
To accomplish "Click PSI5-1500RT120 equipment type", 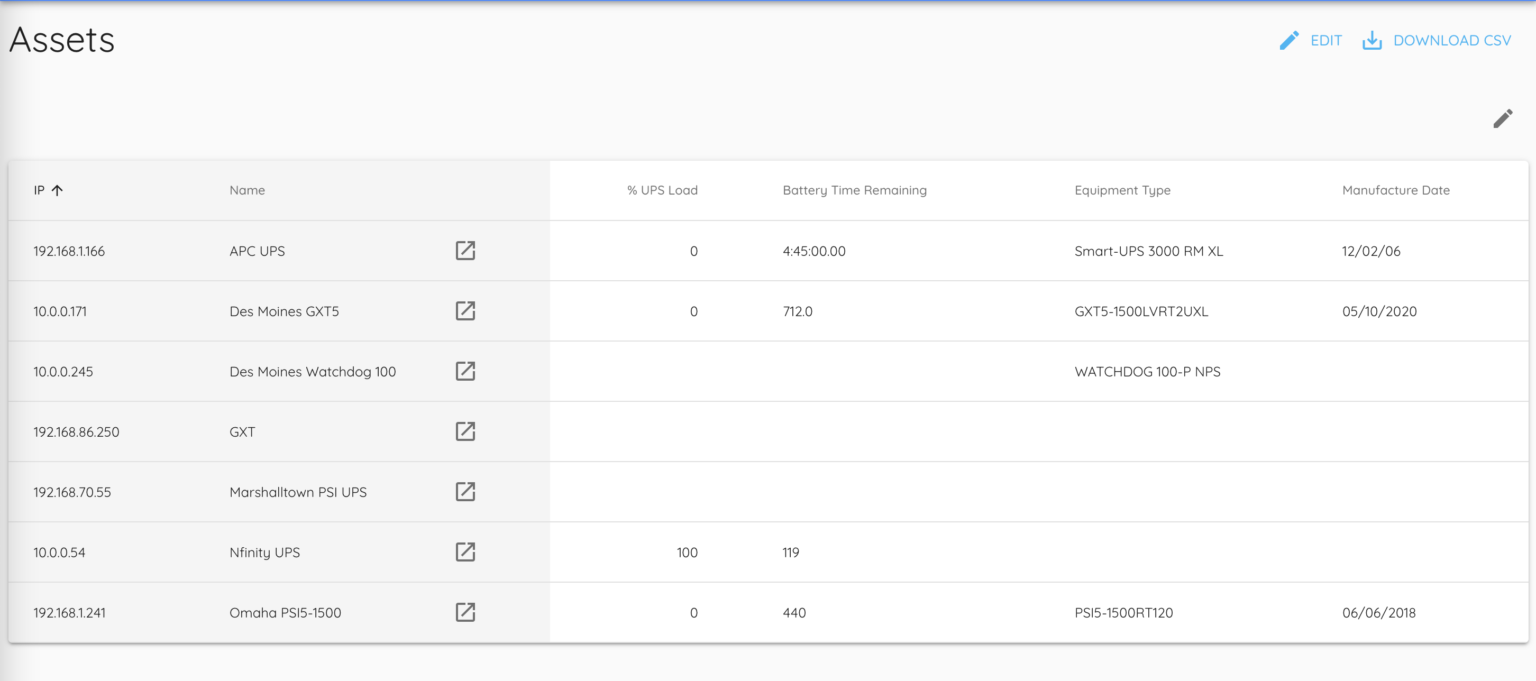I will click(x=1124, y=612).
